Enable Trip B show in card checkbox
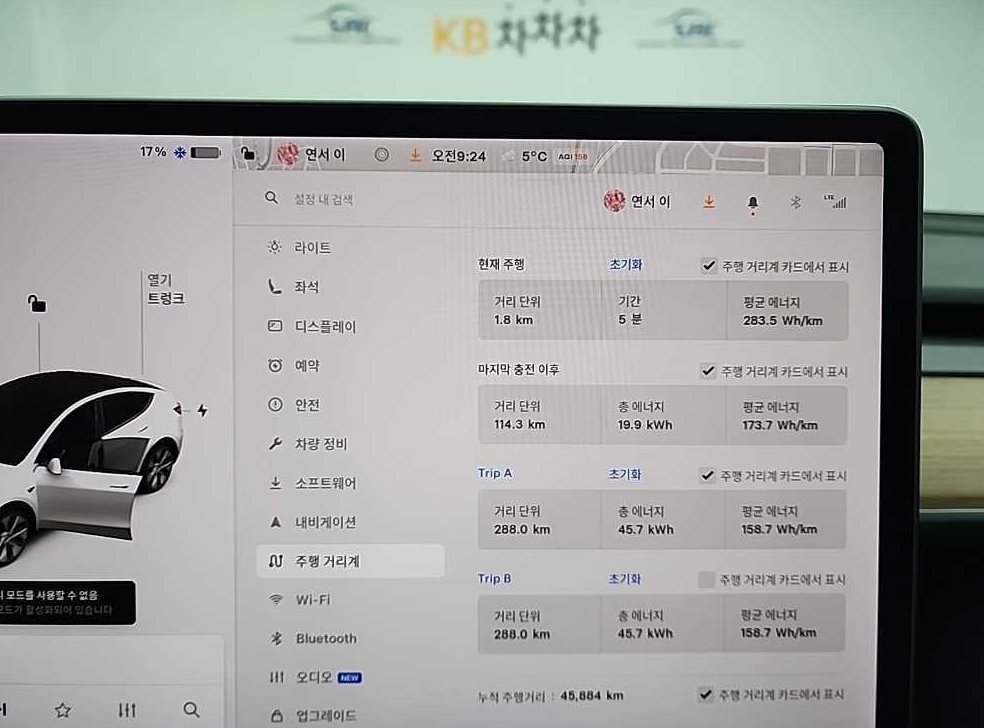Screen dimensions: 984x728 (706, 579)
